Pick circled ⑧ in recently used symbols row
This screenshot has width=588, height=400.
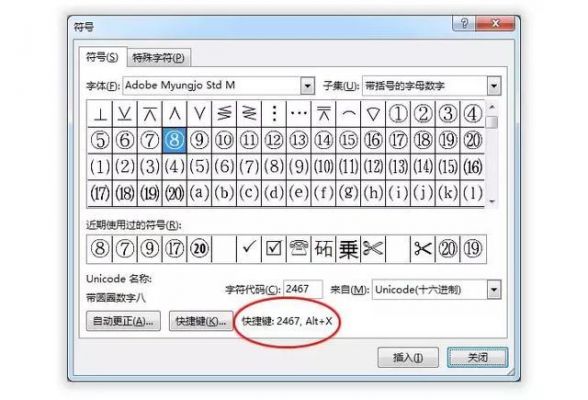pos(100,249)
